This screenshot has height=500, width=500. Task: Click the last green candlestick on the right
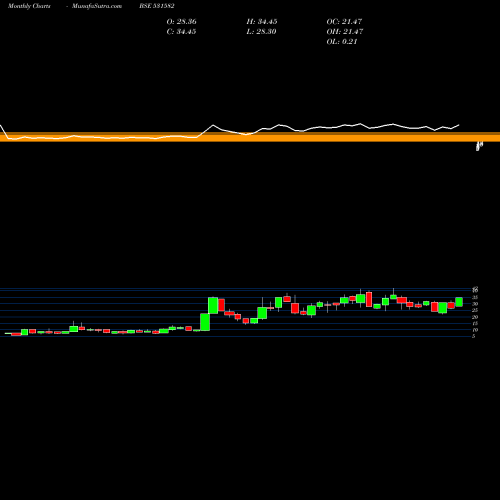[459, 302]
